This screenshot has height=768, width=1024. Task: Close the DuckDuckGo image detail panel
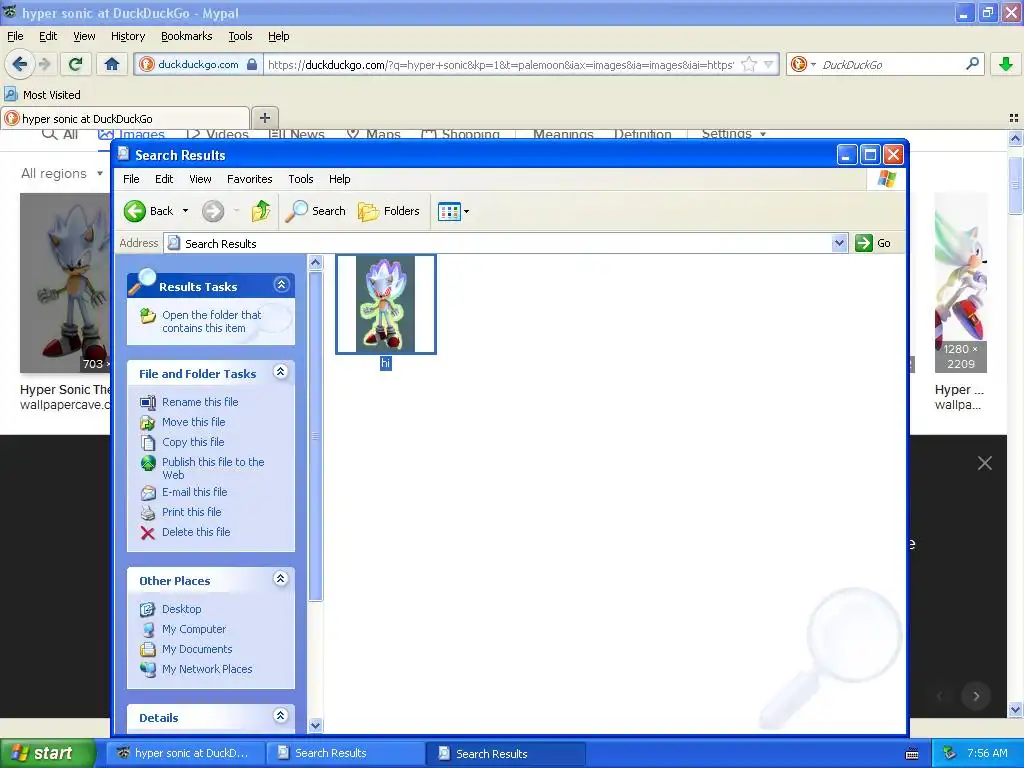984,463
